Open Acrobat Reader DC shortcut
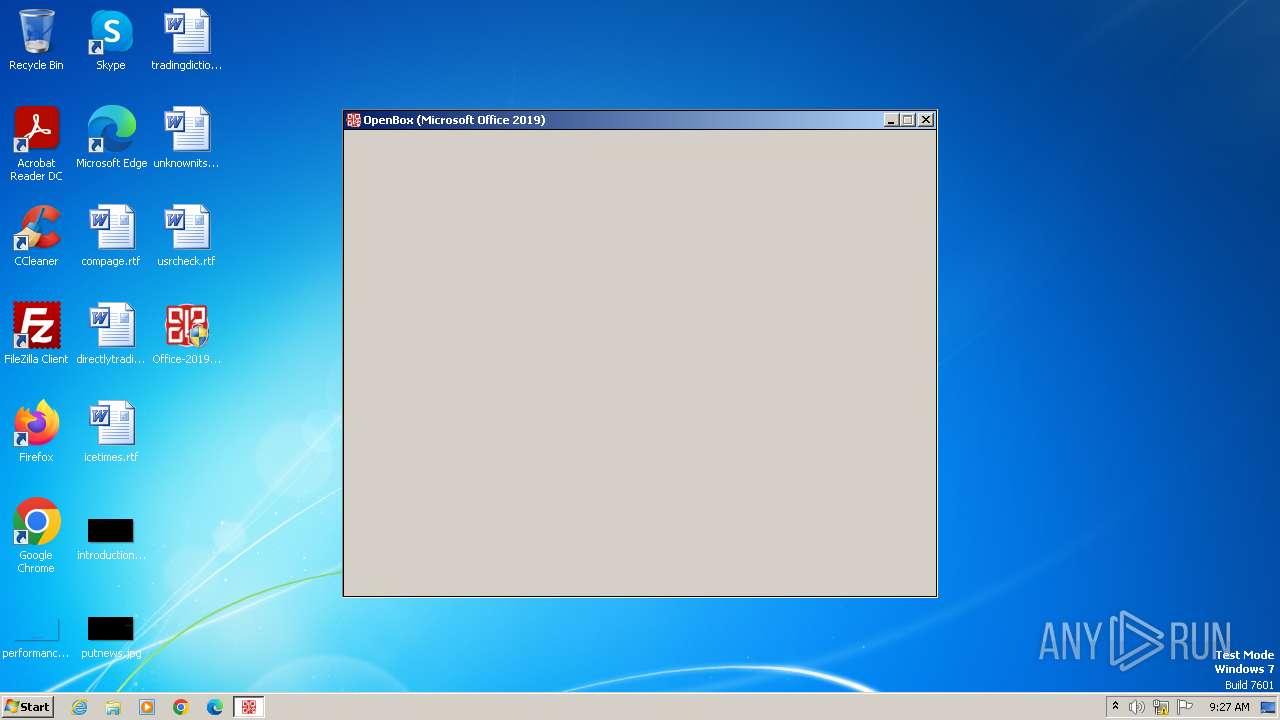The width and height of the screenshot is (1280, 720). (x=36, y=144)
